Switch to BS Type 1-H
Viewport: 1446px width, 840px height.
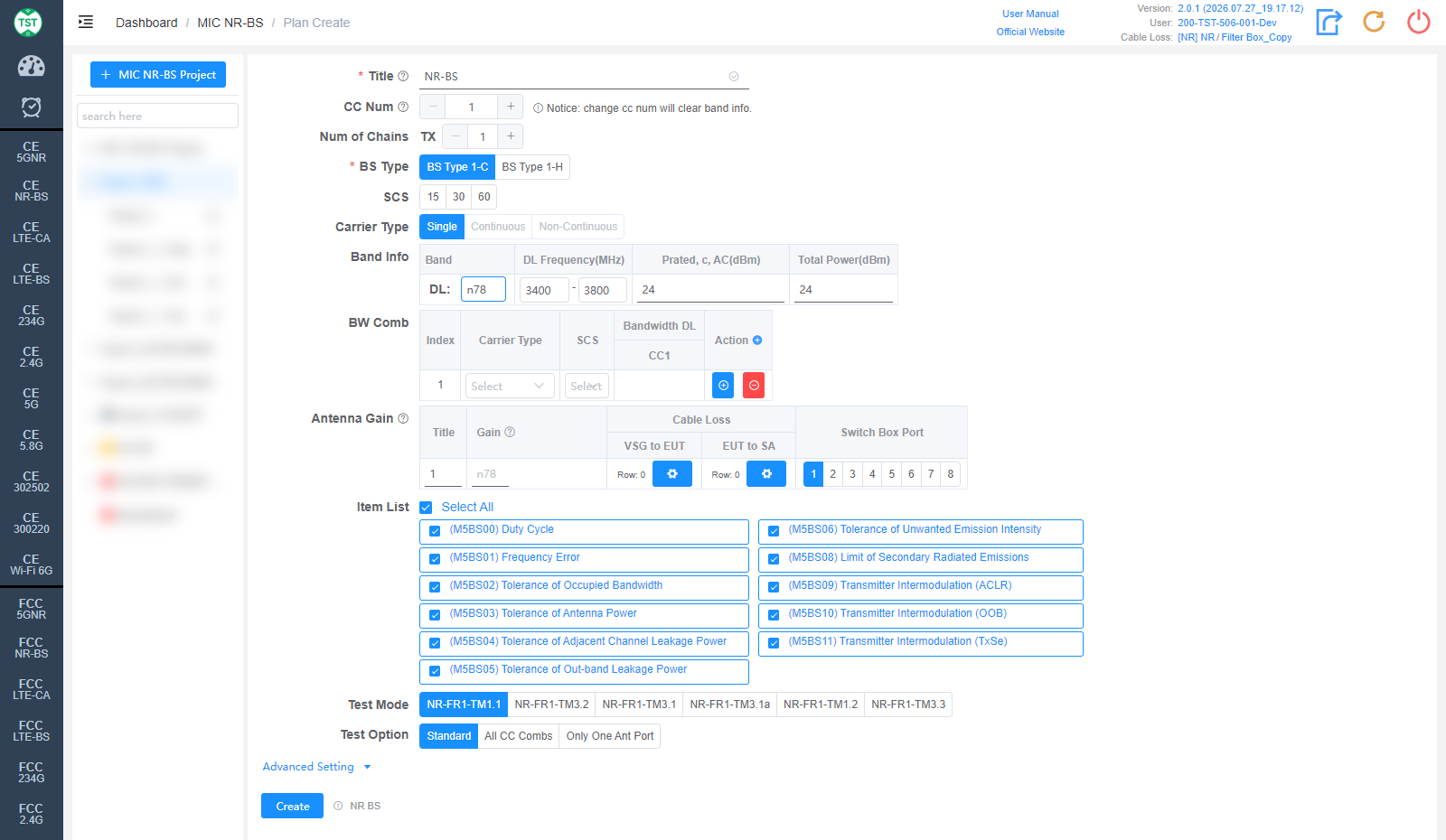(x=532, y=167)
